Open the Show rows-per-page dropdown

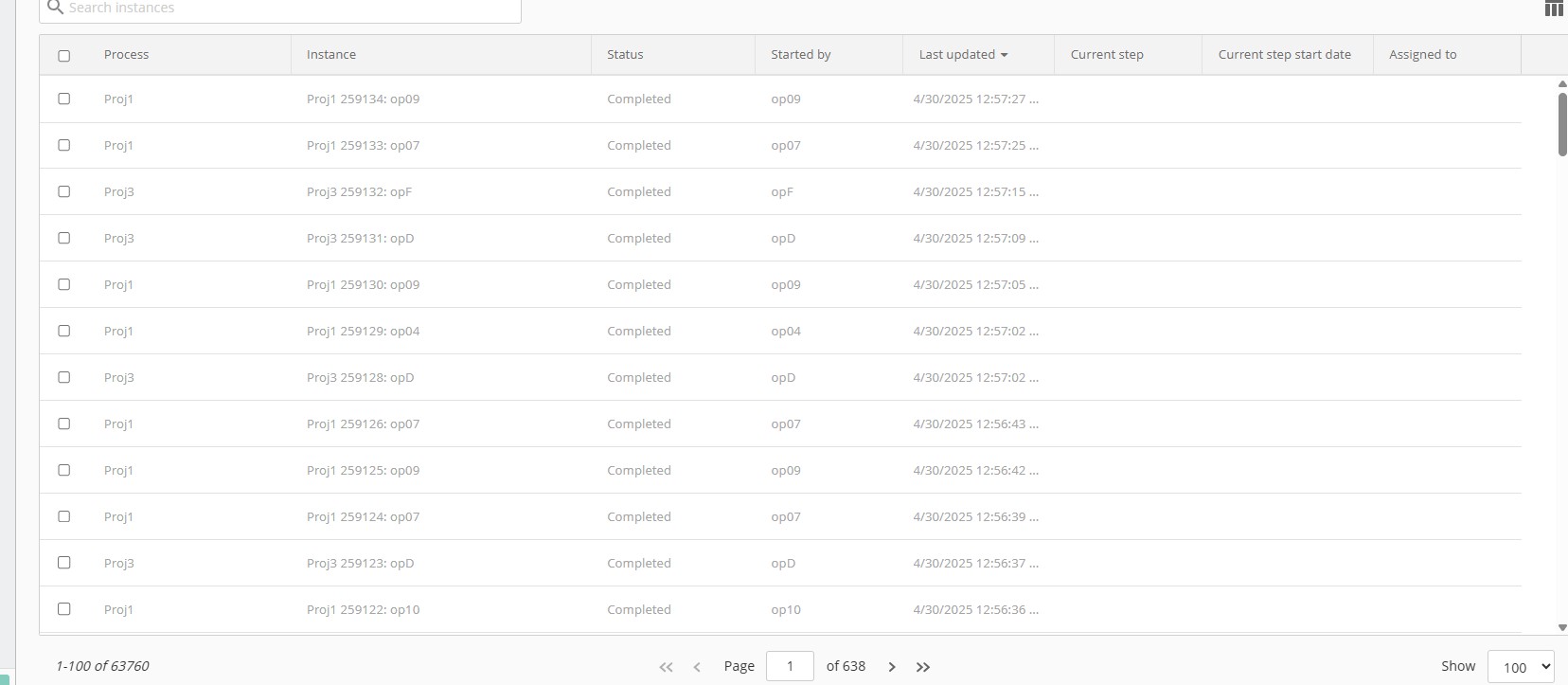point(1521,667)
